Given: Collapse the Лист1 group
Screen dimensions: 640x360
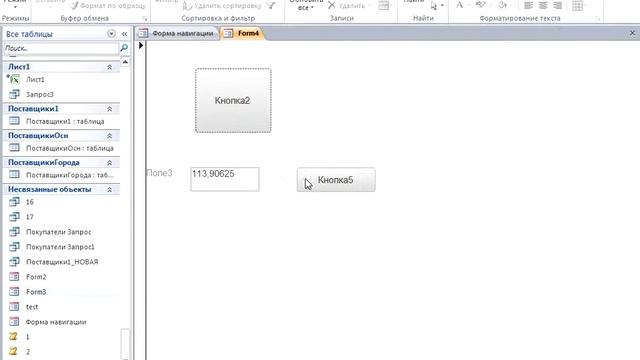Looking at the screenshot, I should tap(109, 67).
